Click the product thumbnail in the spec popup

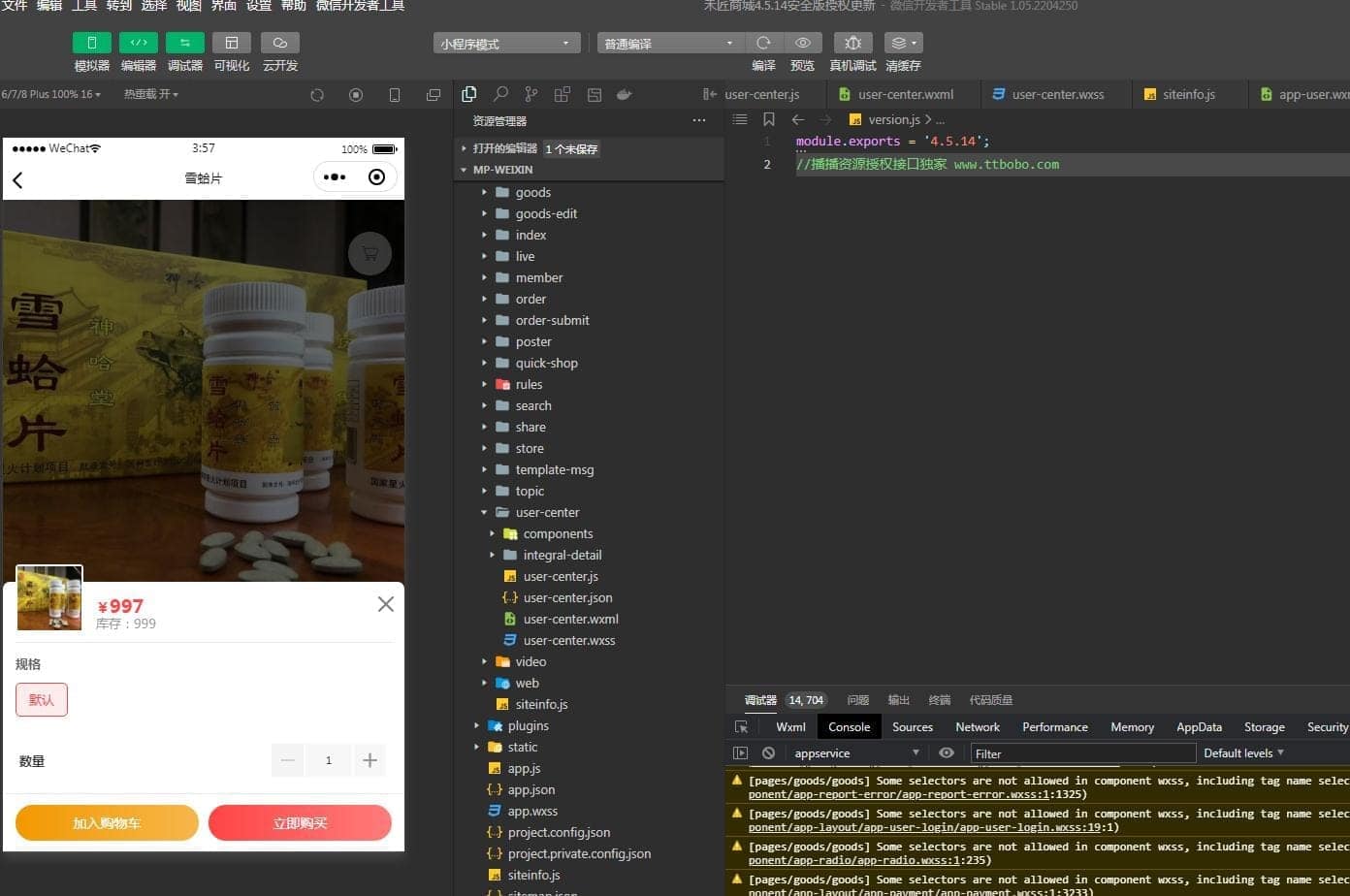tap(49, 598)
